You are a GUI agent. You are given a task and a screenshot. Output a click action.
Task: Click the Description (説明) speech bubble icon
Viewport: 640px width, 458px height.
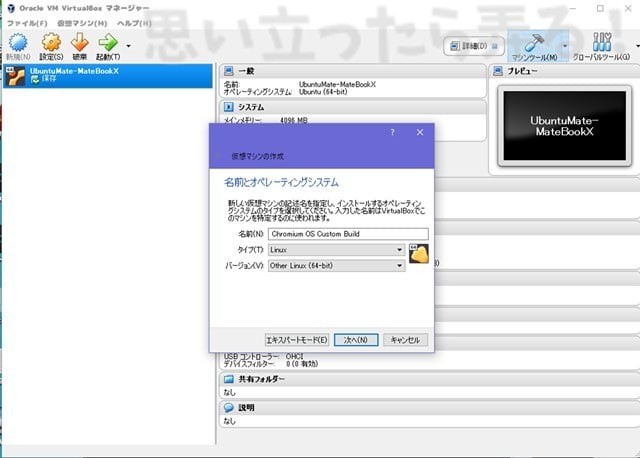point(229,407)
